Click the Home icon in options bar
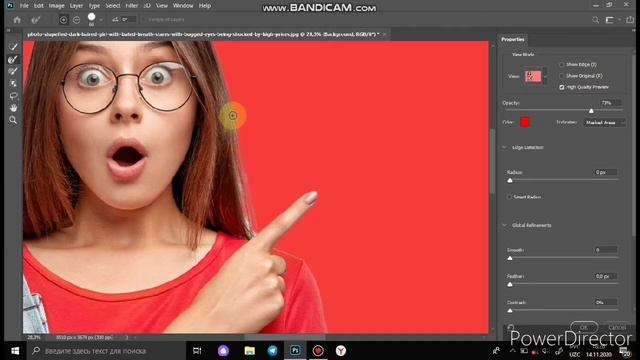Image resolution: width=640 pixels, height=360 pixels. pyautogui.click(x=17, y=19)
